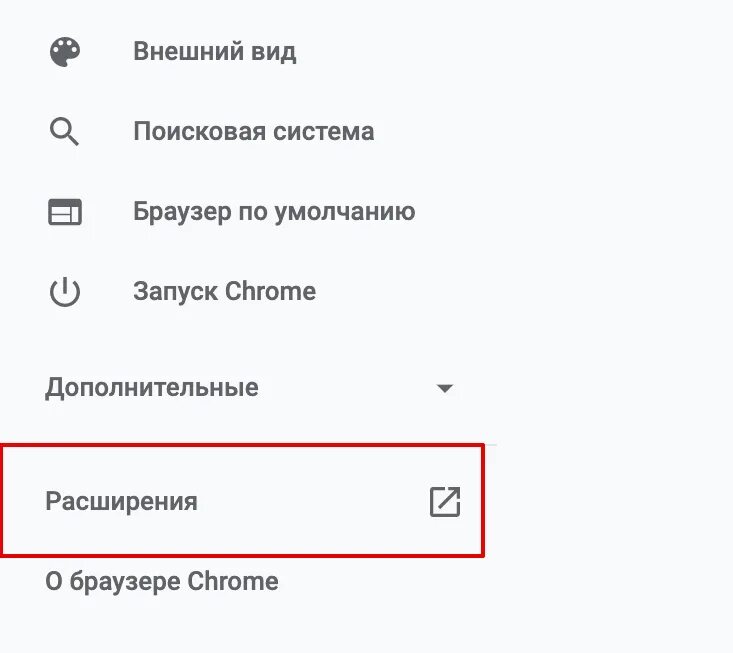Viewport: 733px width, 653px height.
Task: Expand the Дополнительные section label
Action: click(151, 387)
